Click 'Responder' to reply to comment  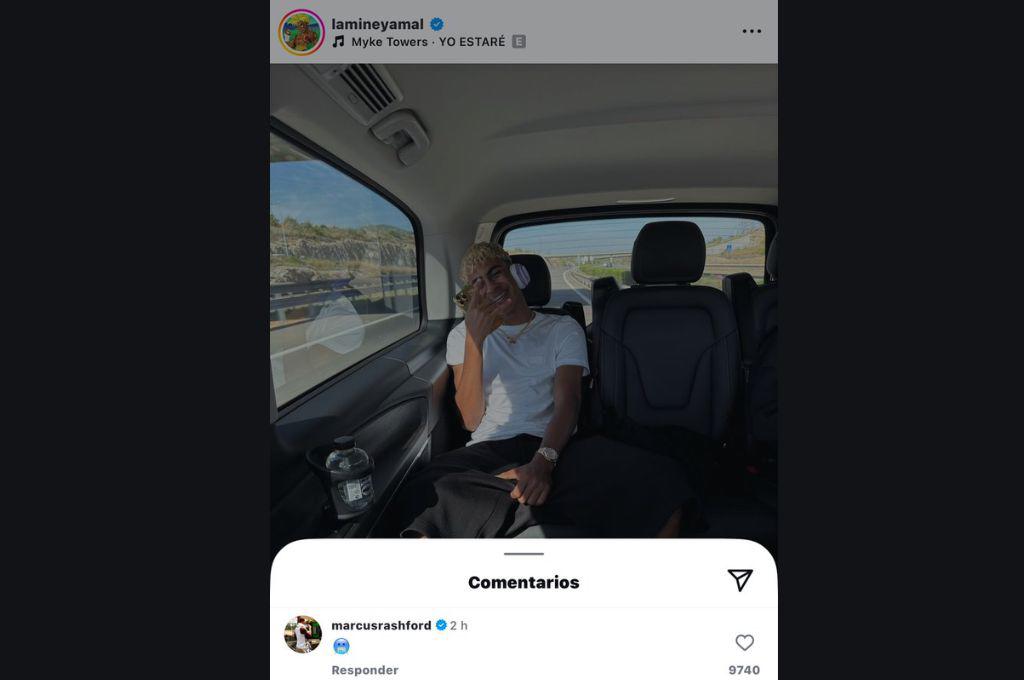365,670
